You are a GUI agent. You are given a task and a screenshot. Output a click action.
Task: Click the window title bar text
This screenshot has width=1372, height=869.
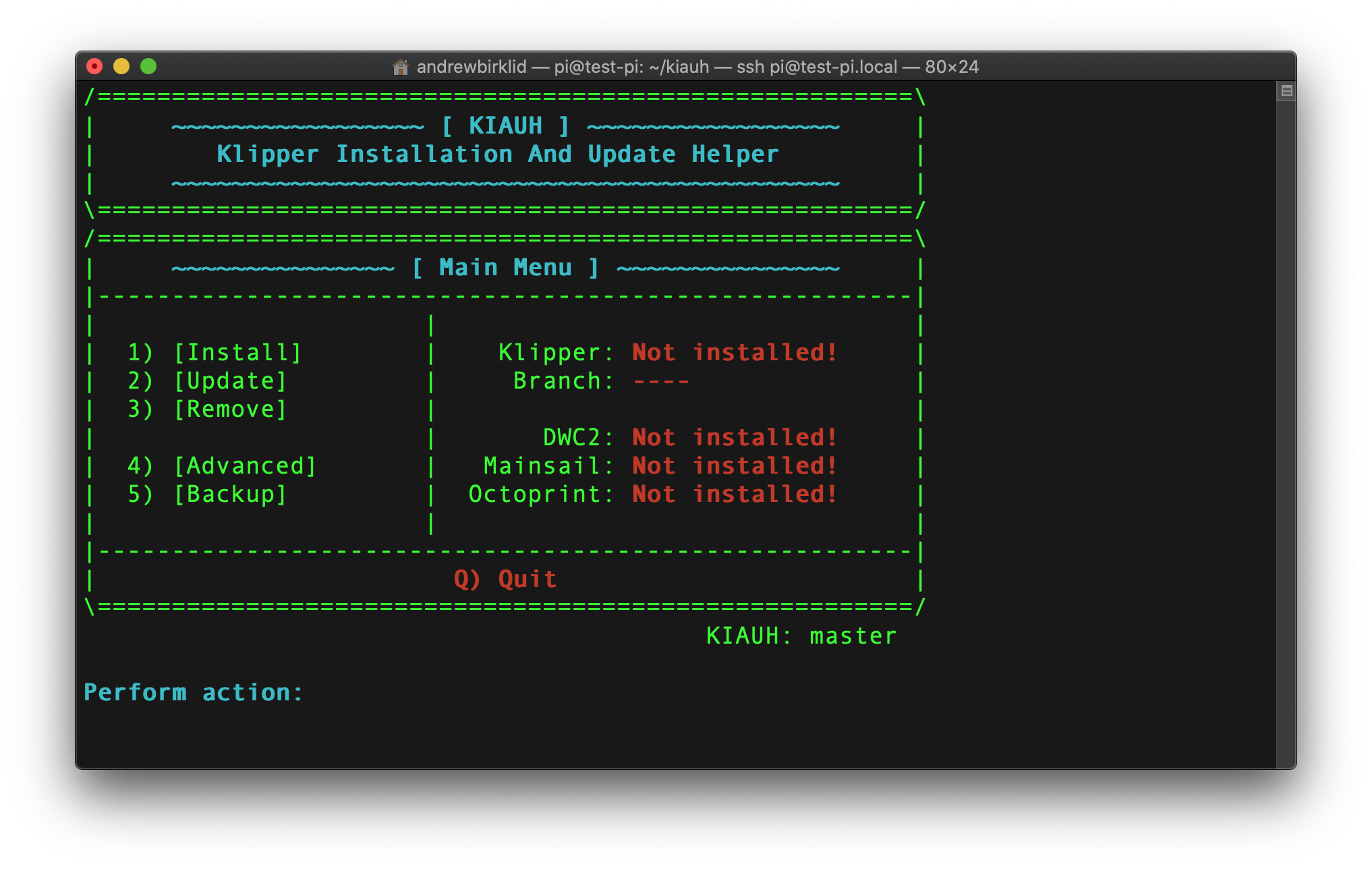[697, 67]
